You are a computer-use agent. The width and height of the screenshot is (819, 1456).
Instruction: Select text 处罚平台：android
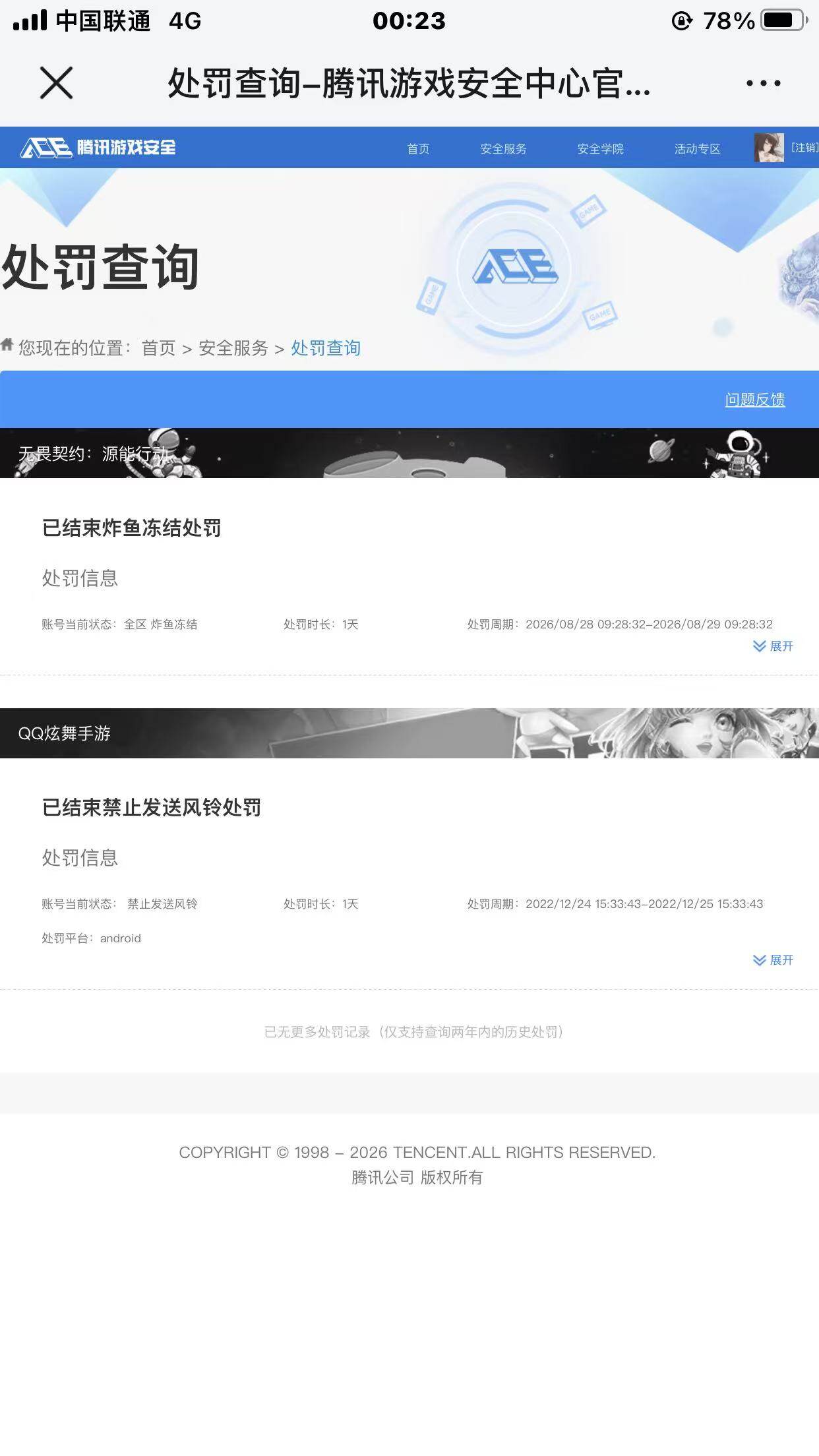91,938
